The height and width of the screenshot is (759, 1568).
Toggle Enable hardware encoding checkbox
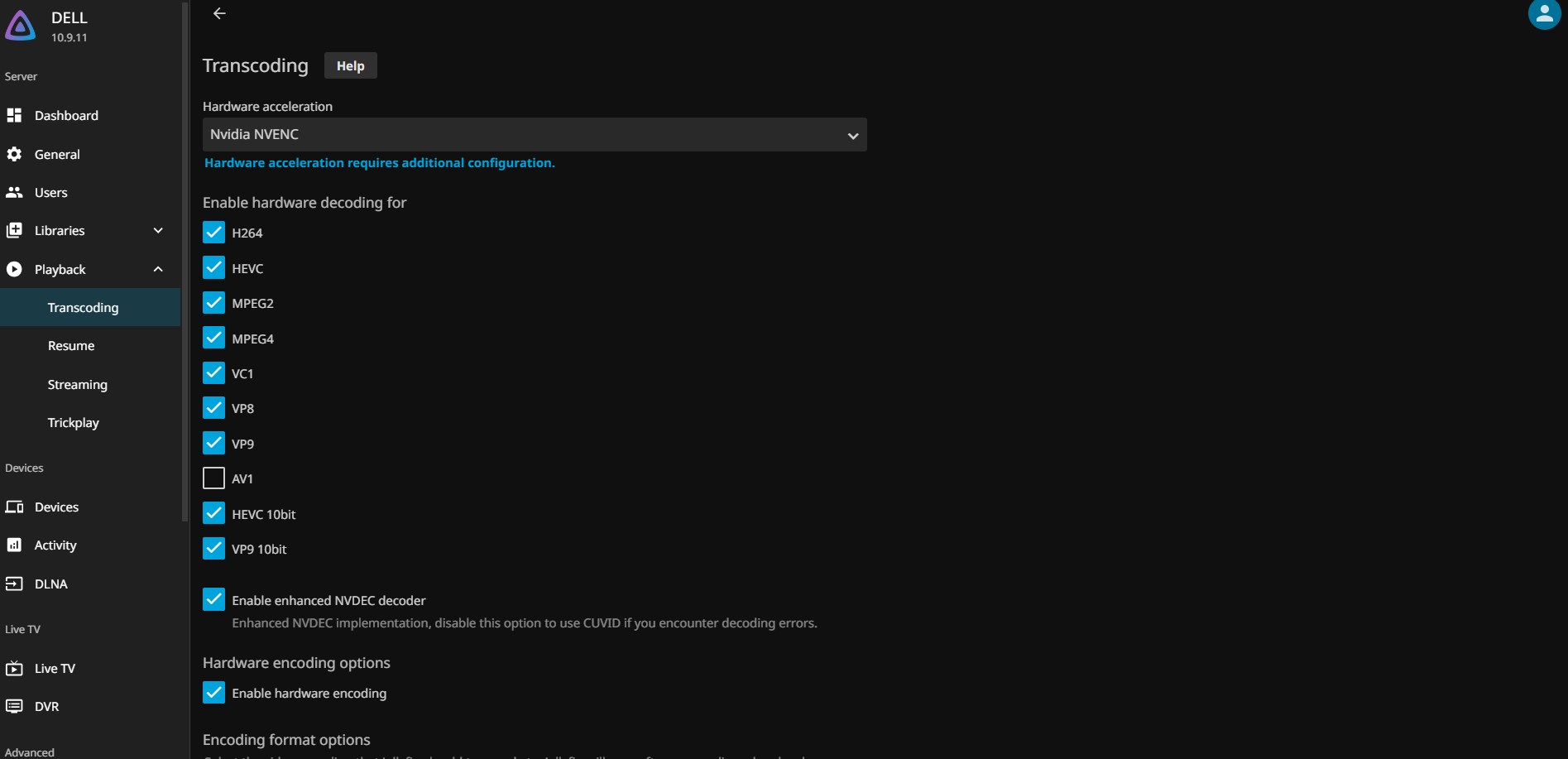(x=213, y=693)
